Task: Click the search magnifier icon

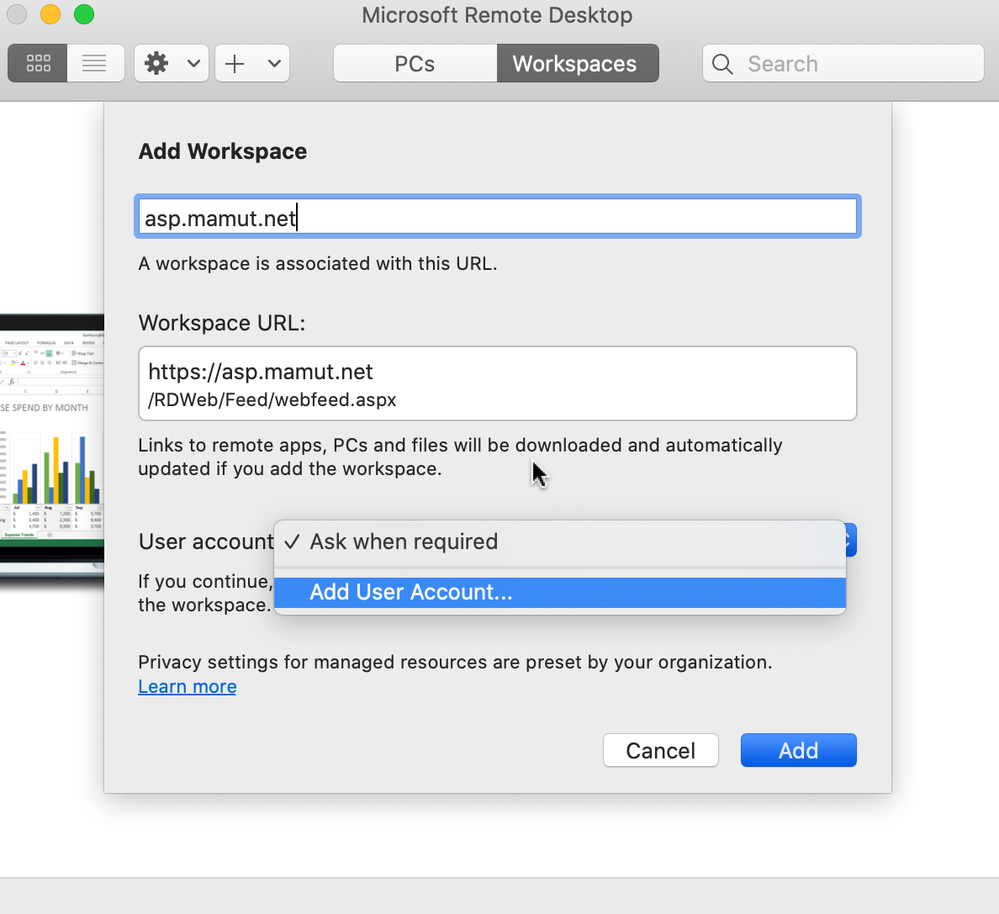Action: (722, 64)
